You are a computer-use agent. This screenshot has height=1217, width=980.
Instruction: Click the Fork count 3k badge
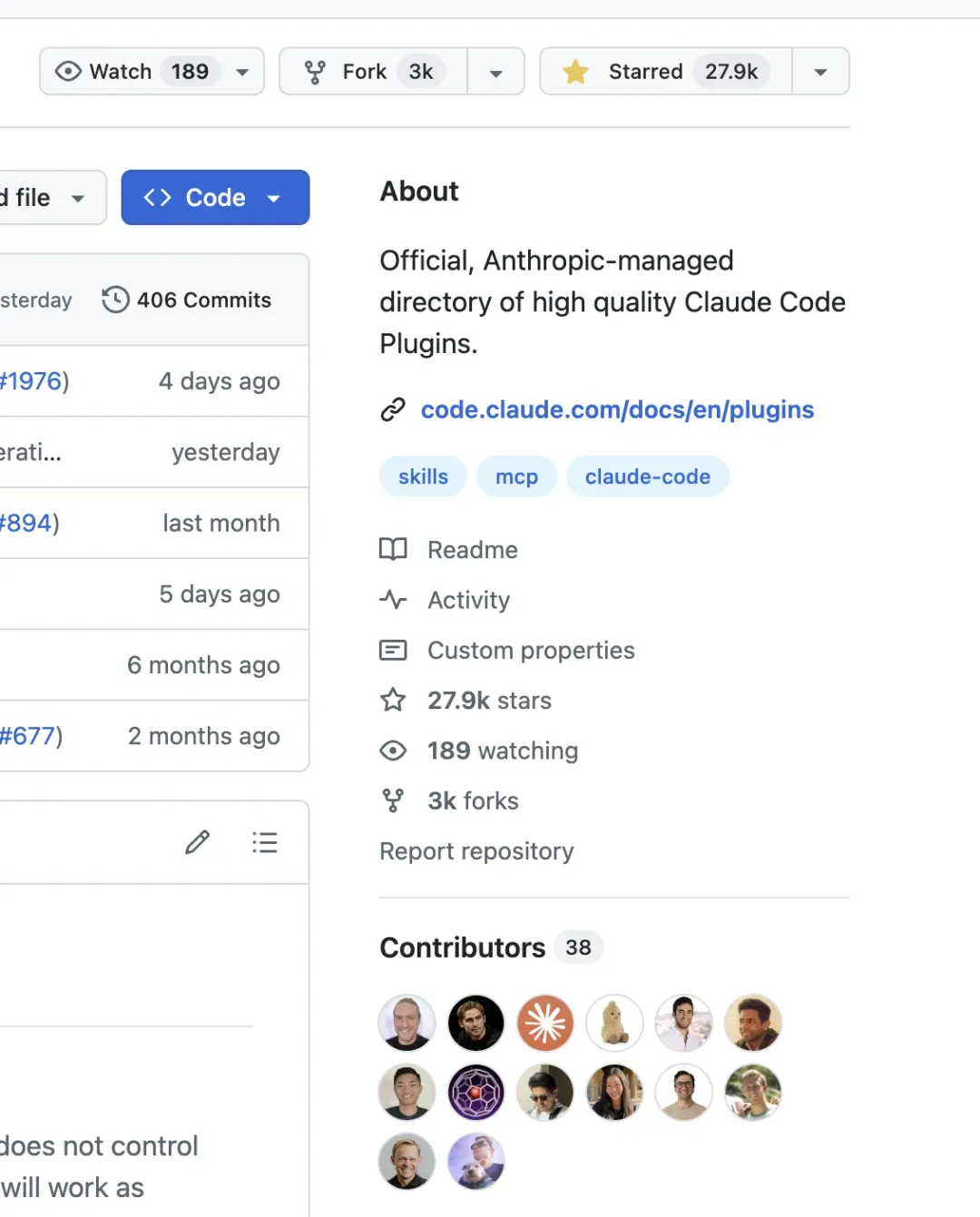421,72
